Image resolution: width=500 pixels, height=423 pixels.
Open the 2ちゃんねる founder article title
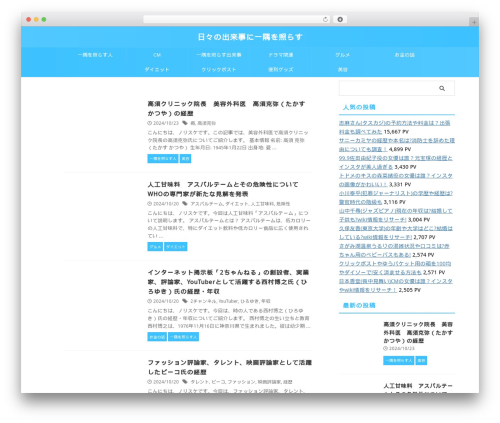pyautogui.click(x=228, y=282)
